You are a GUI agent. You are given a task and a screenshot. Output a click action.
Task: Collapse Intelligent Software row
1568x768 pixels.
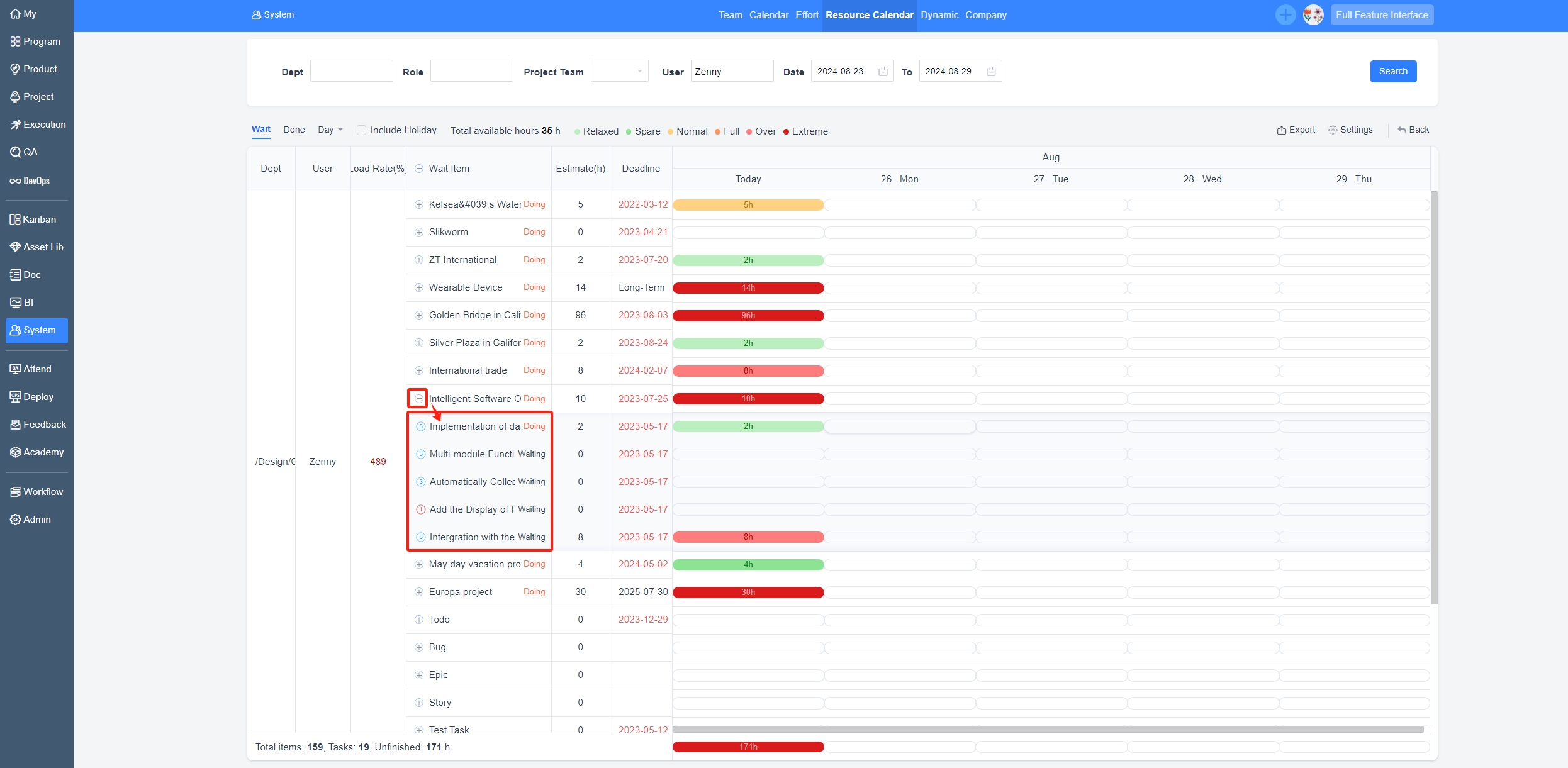coord(418,399)
